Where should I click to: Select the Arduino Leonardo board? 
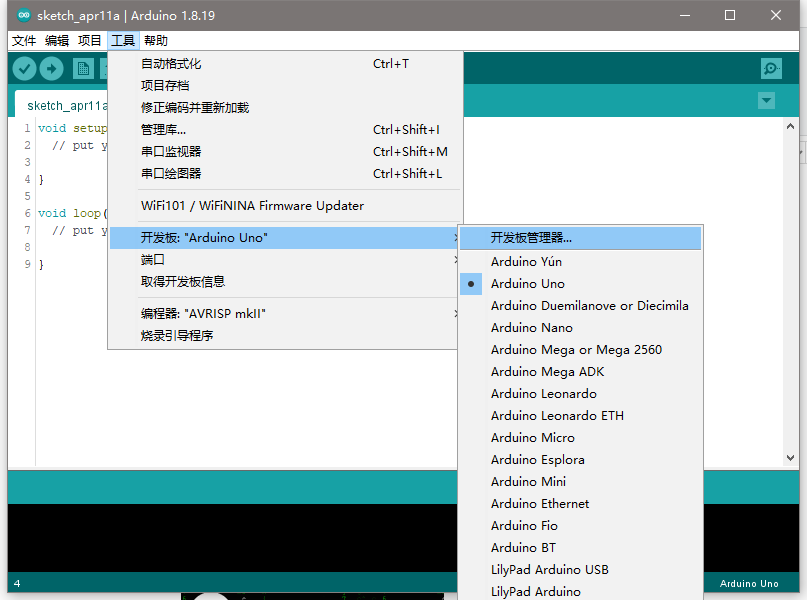(581, 394)
